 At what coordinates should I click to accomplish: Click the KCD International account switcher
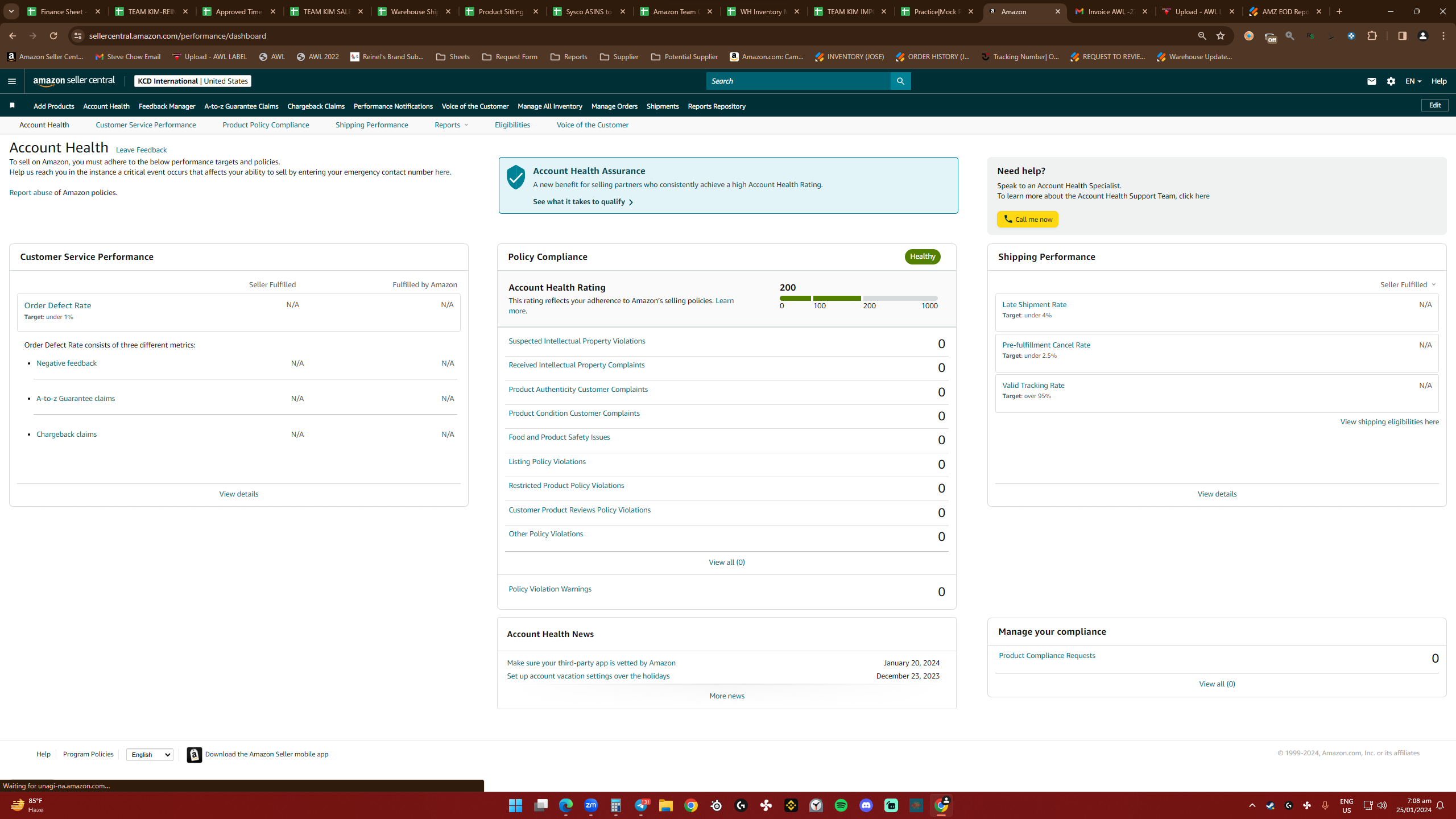coord(192,81)
